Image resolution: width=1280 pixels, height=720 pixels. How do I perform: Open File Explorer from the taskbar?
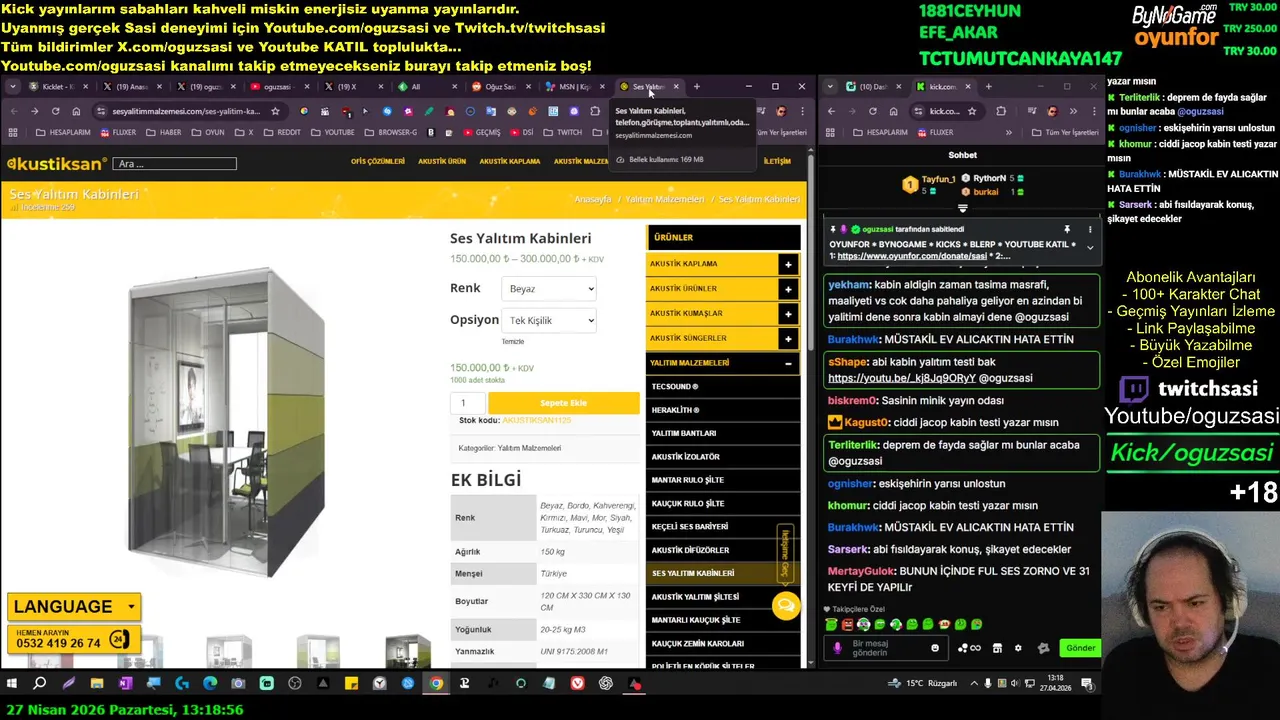click(97, 684)
